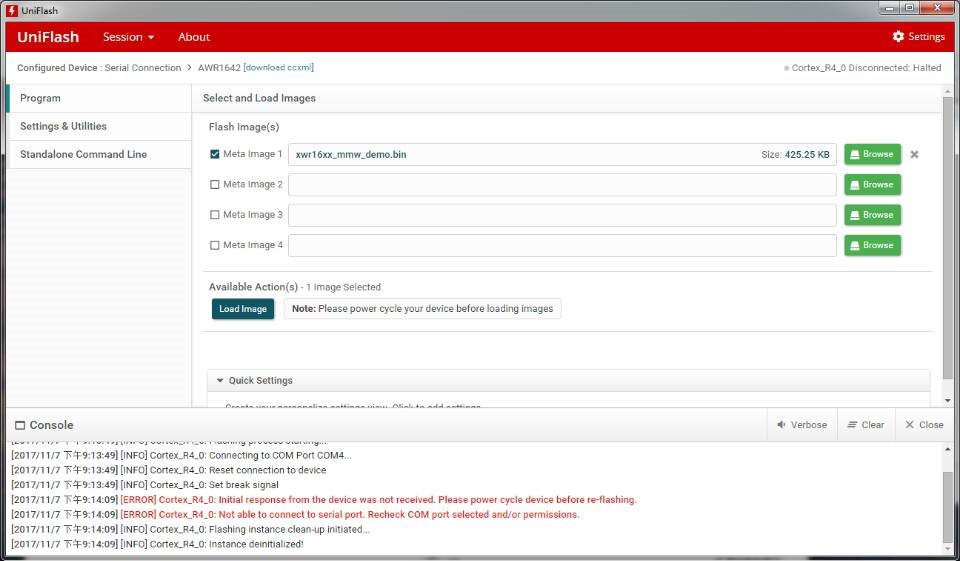Switch to Settings & Utilities tab

tap(99, 126)
